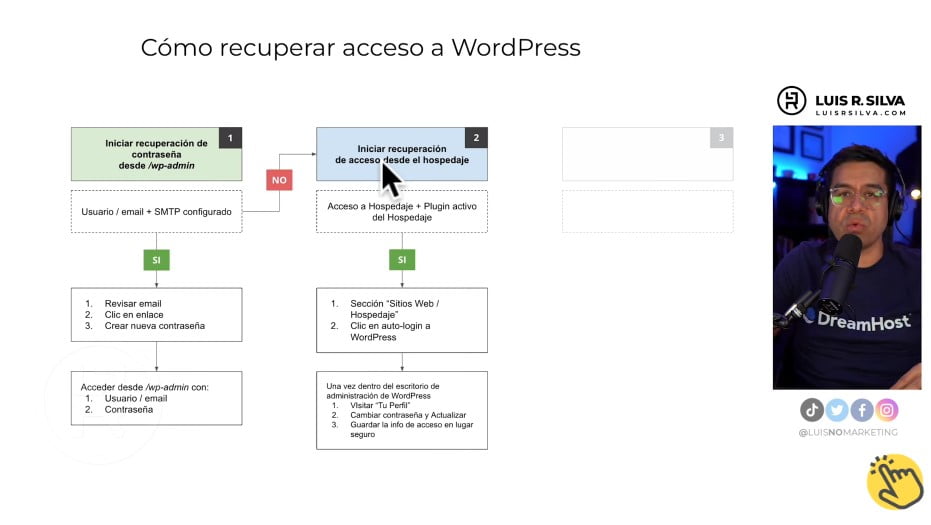Click 'Clic en auto-login a WordPress' item
This screenshot has height=525, width=931.
(x=390, y=331)
